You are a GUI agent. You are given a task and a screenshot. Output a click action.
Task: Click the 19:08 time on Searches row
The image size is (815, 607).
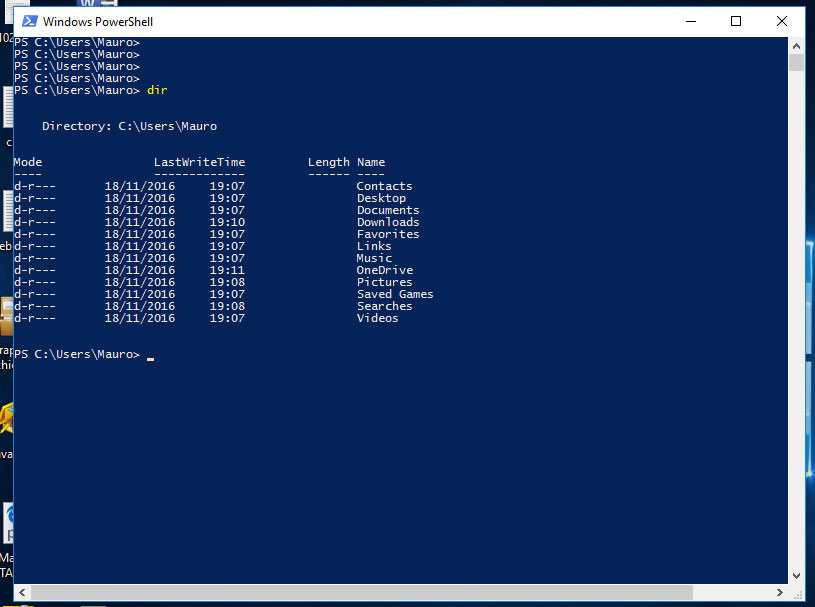click(x=227, y=306)
